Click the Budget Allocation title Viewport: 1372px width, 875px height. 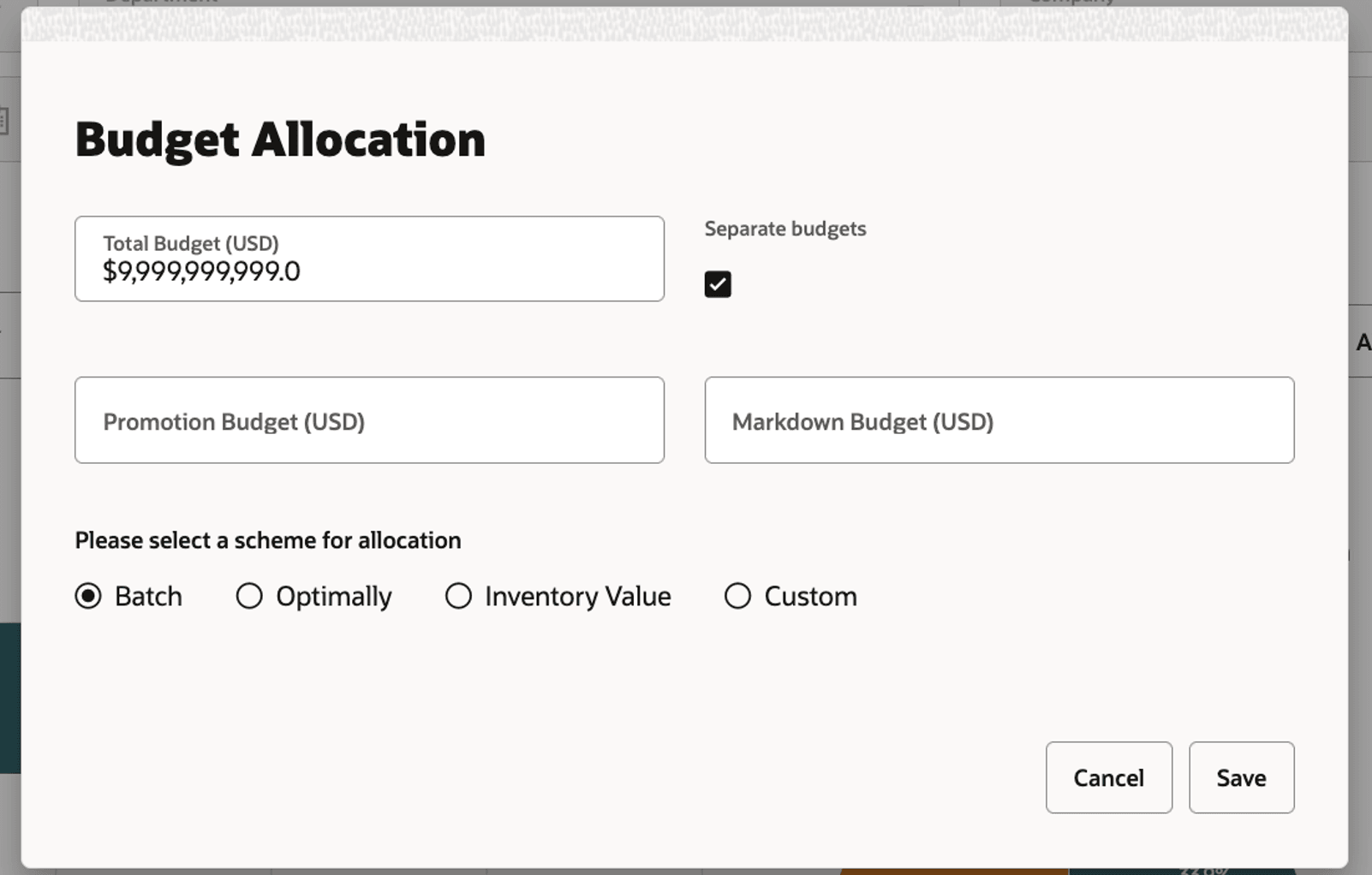pyautogui.click(x=280, y=139)
